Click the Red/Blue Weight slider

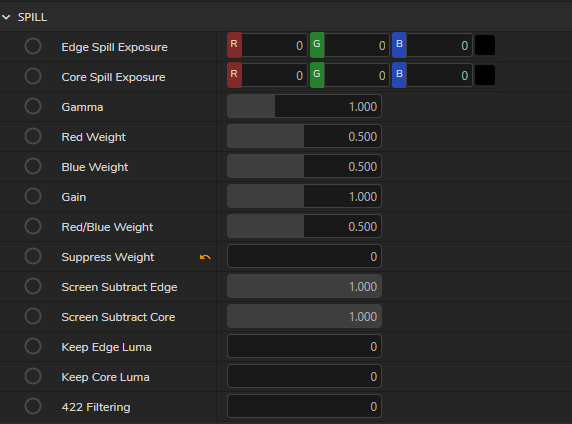pos(304,226)
